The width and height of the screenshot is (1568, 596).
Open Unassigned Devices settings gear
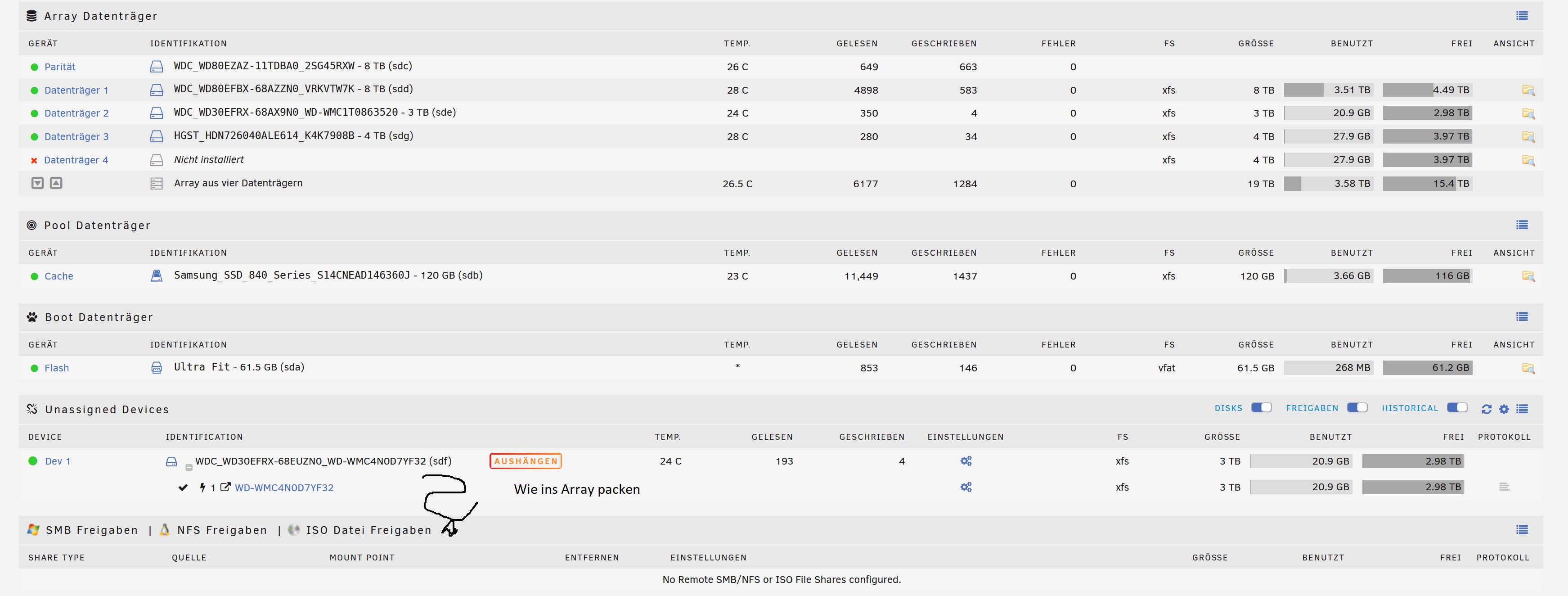(x=1504, y=409)
